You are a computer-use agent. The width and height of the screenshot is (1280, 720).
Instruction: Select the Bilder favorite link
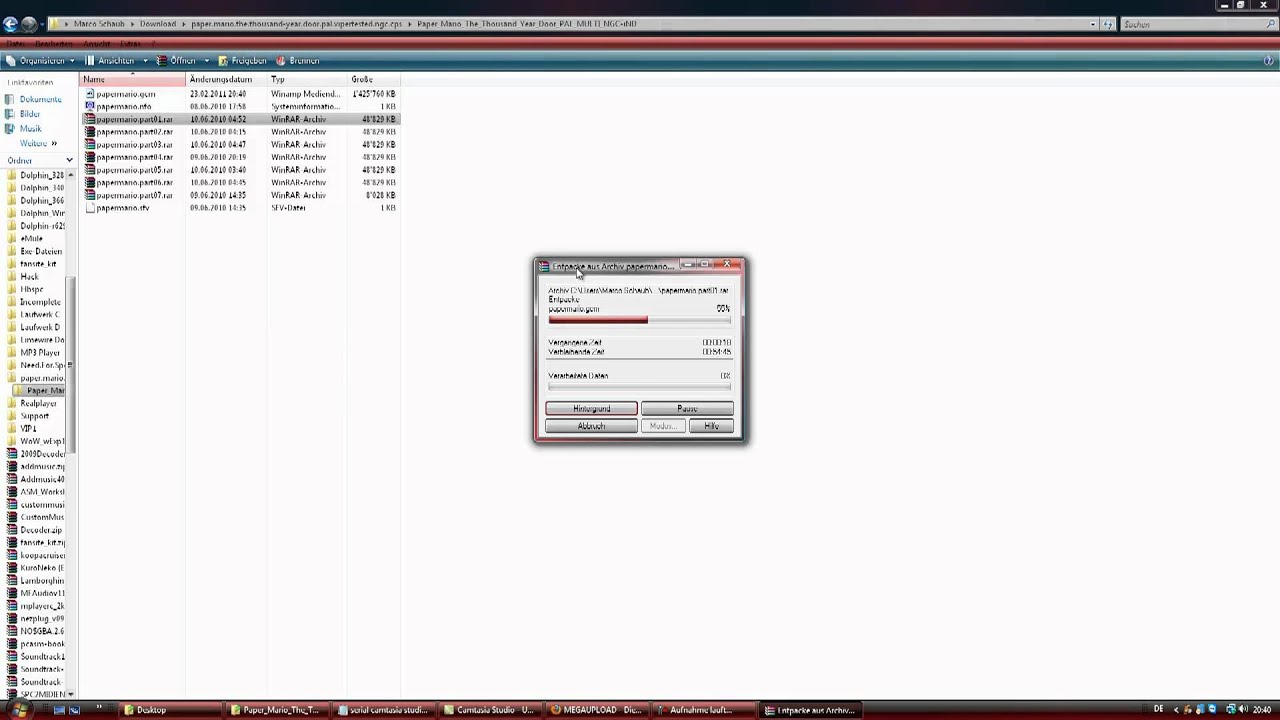pos(30,114)
